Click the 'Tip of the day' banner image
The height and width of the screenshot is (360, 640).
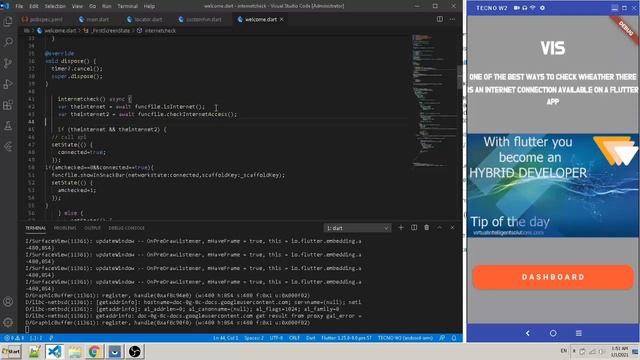553,185
